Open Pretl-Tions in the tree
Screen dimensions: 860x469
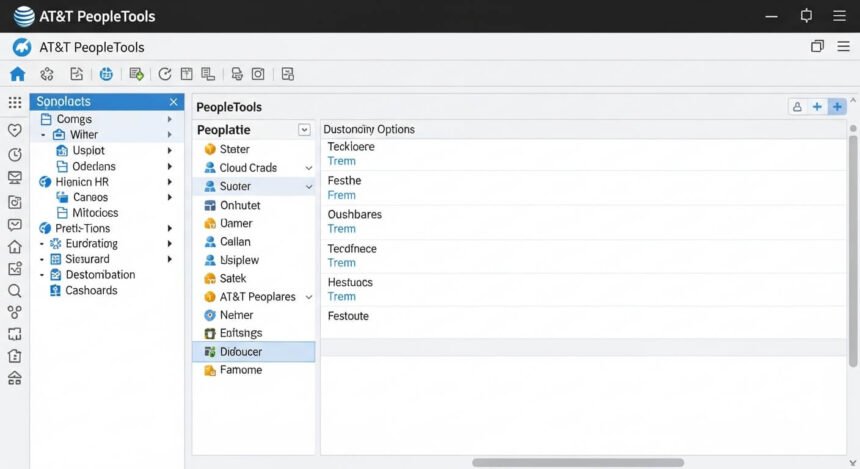[x=82, y=228]
